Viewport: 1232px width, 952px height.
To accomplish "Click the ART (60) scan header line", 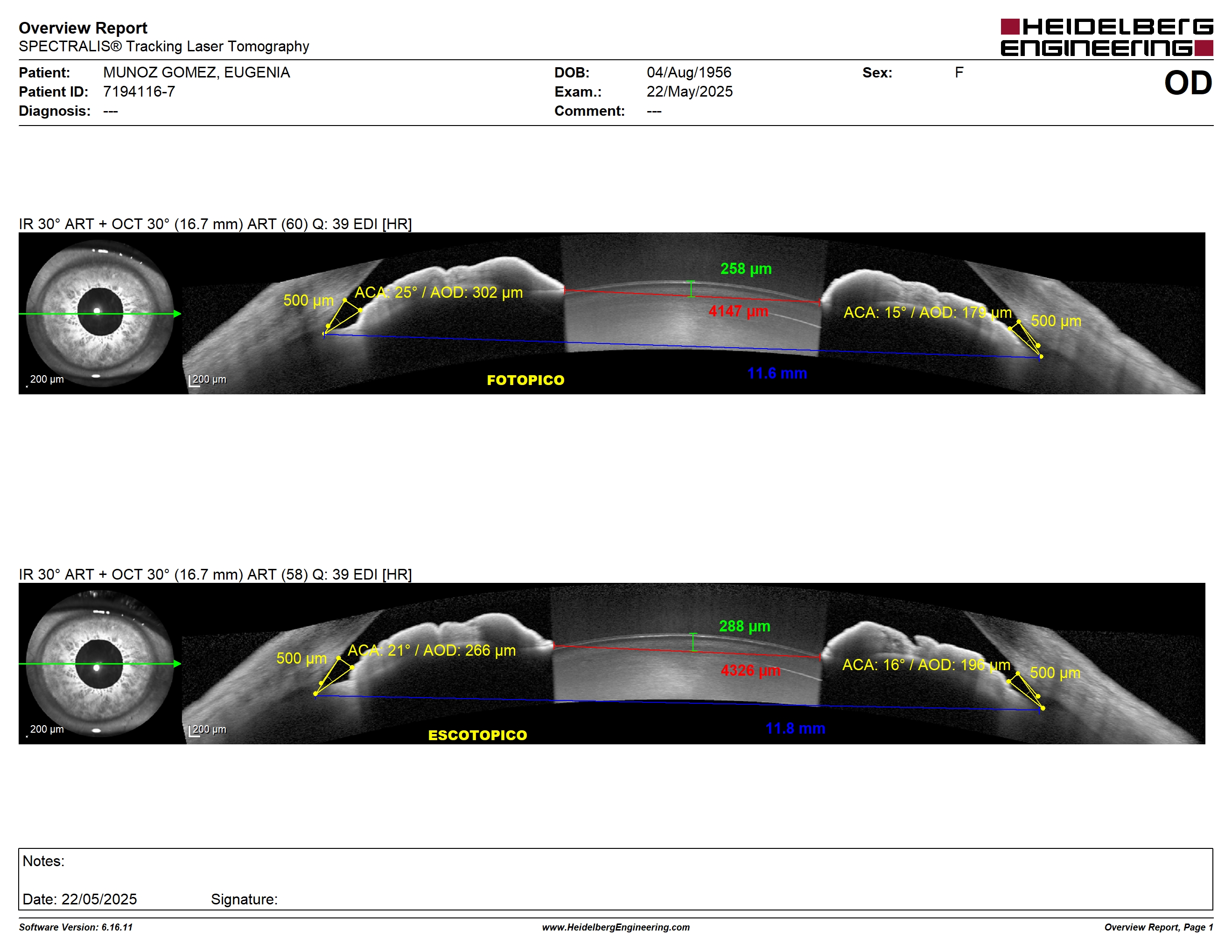I will click(216, 224).
